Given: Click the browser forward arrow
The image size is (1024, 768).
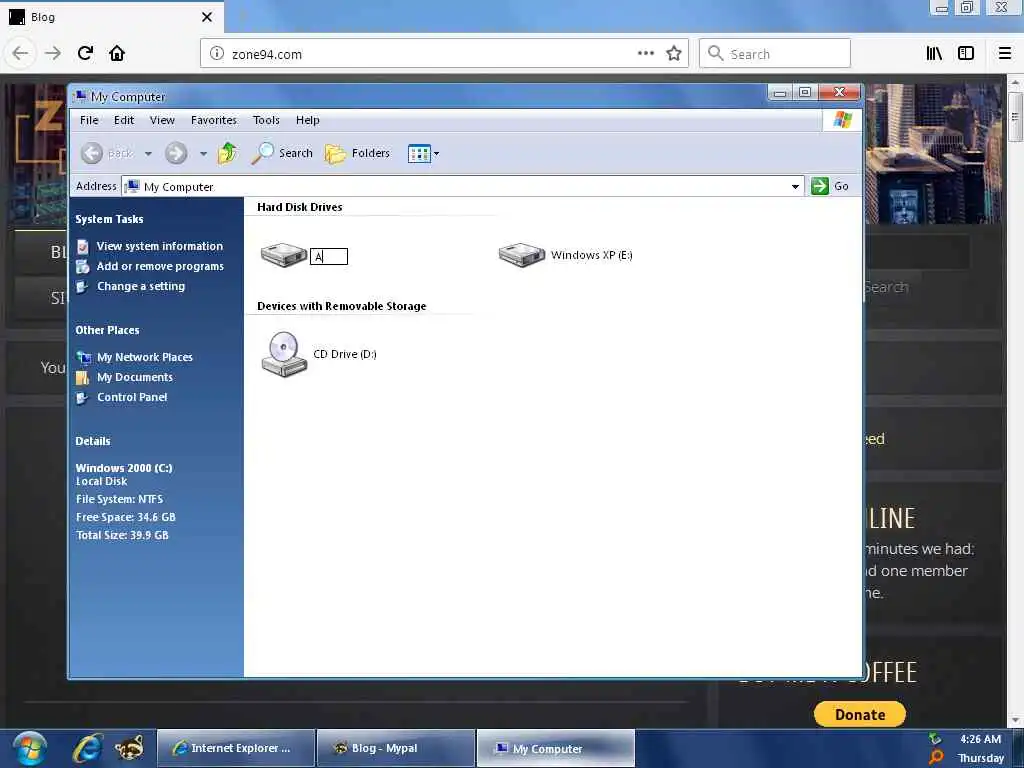Looking at the screenshot, I should (52, 54).
